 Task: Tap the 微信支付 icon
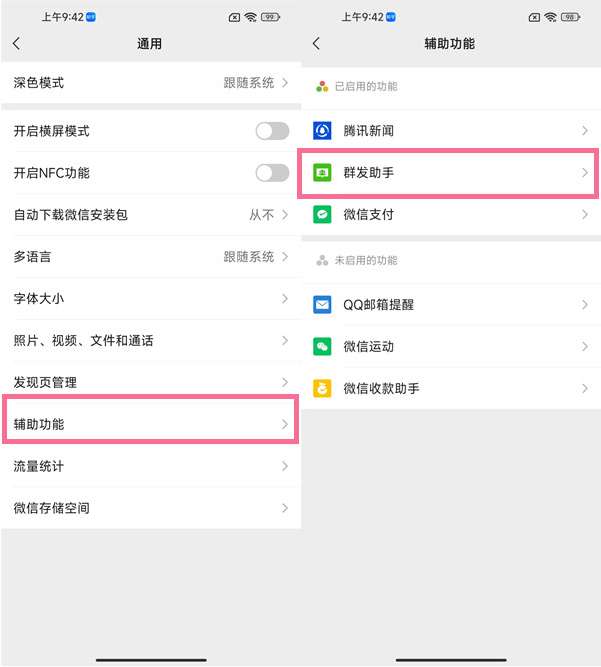(322, 215)
